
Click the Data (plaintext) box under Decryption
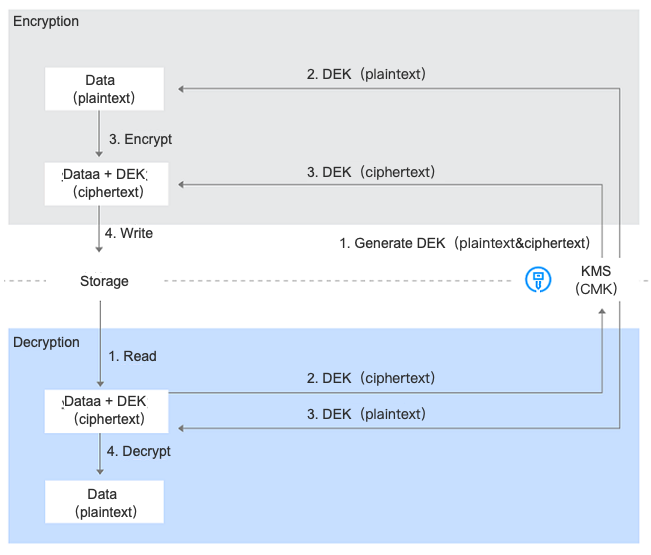pos(104,503)
